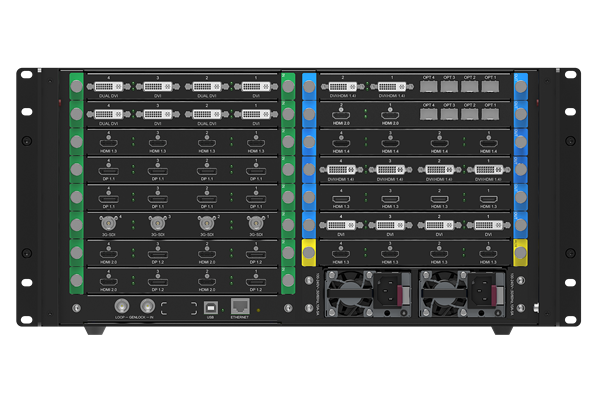Select OPT 2 port on HDMI 2.0 card
Viewport: 600px width, 400px height.
pos(470,114)
